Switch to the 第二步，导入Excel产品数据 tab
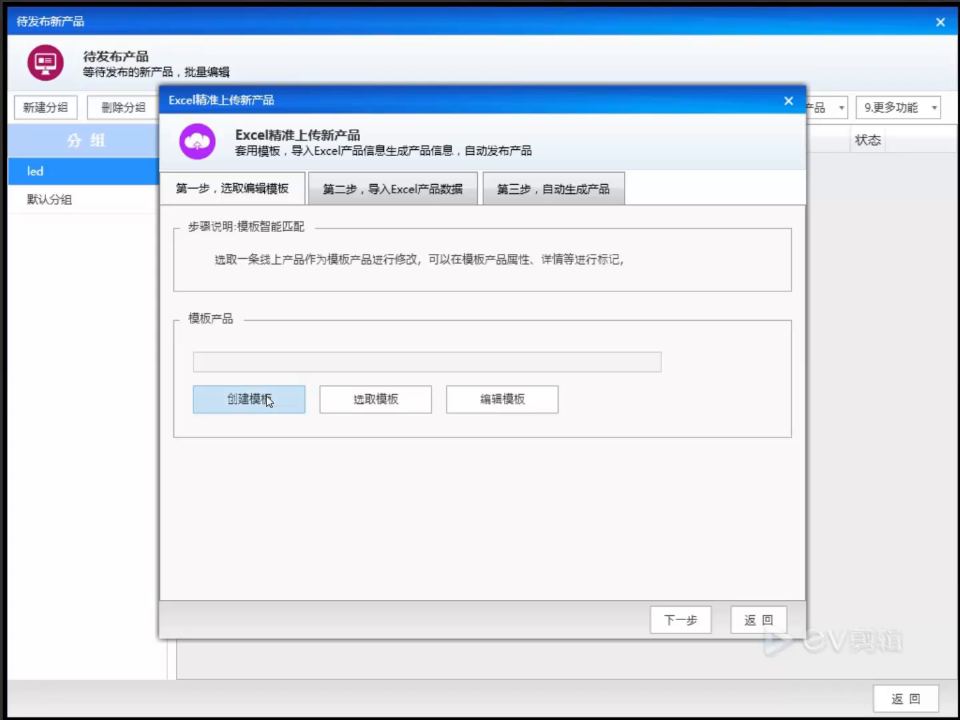The width and height of the screenshot is (960, 720). tap(392, 189)
